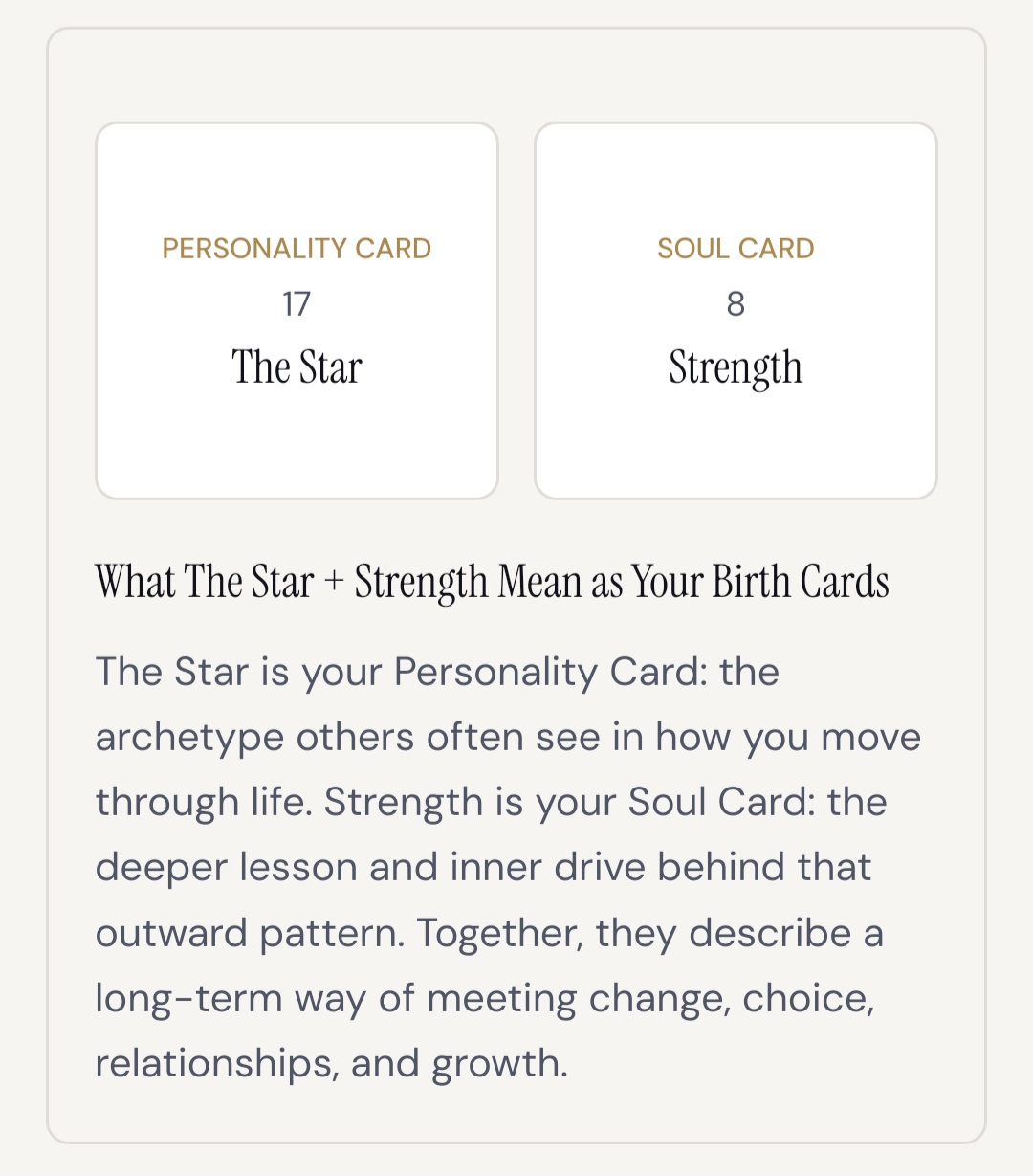Tap the number 8 on Soul card
This screenshot has width=1033, height=1176.
[x=736, y=304]
